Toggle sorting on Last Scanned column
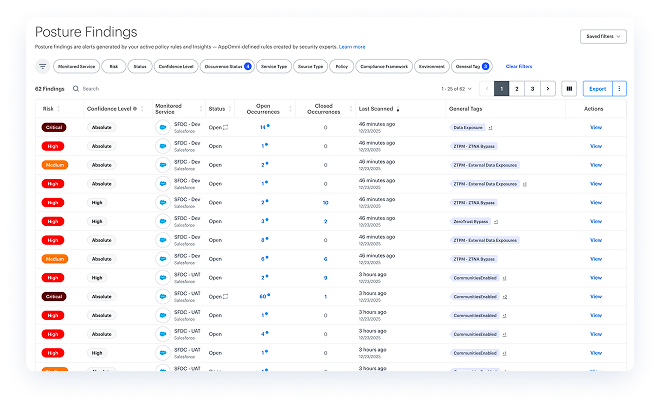 378,107
